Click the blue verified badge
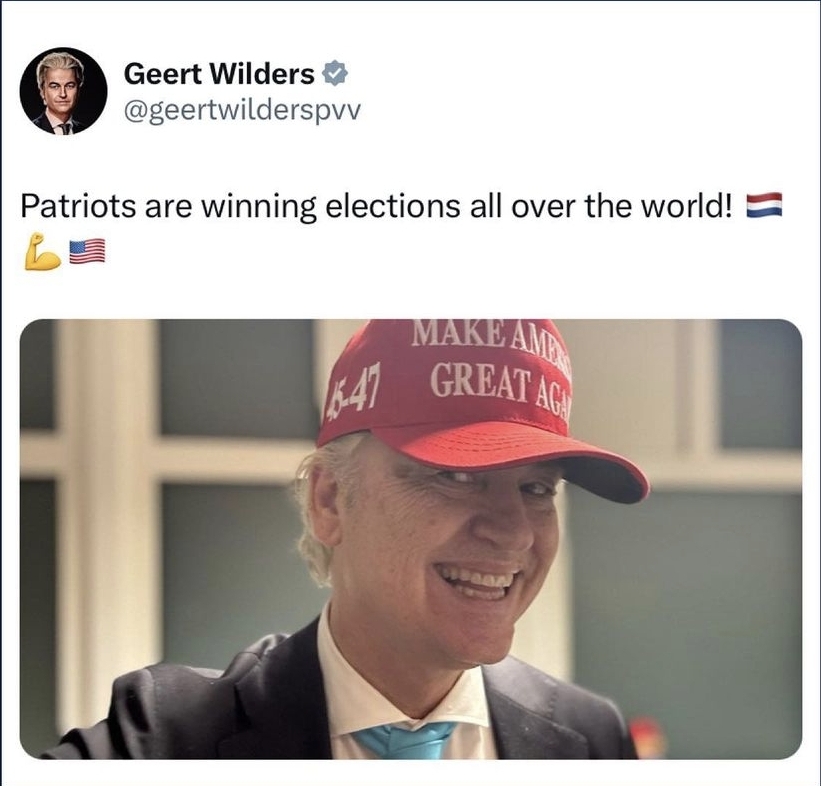The image size is (821, 786). 335,73
